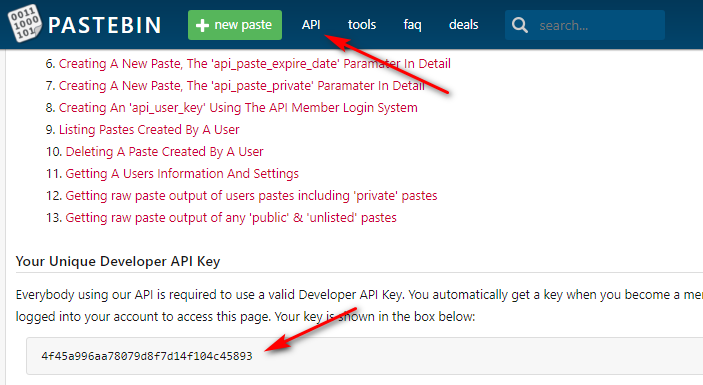Click the developer API key text box
The width and height of the screenshot is (703, 385).
(x=364, y=356)
